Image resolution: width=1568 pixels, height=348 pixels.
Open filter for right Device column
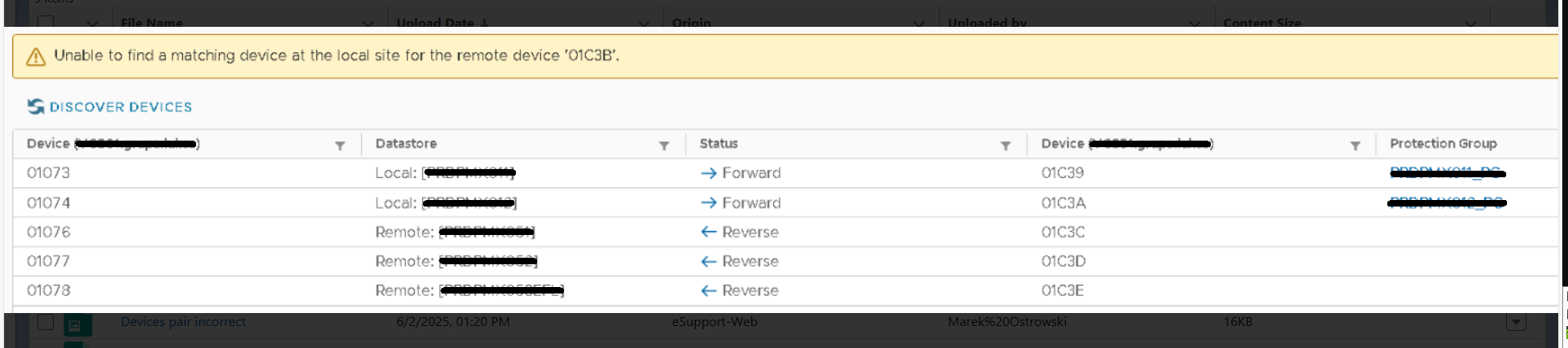pyautogui.click(x=1355, y=146)
